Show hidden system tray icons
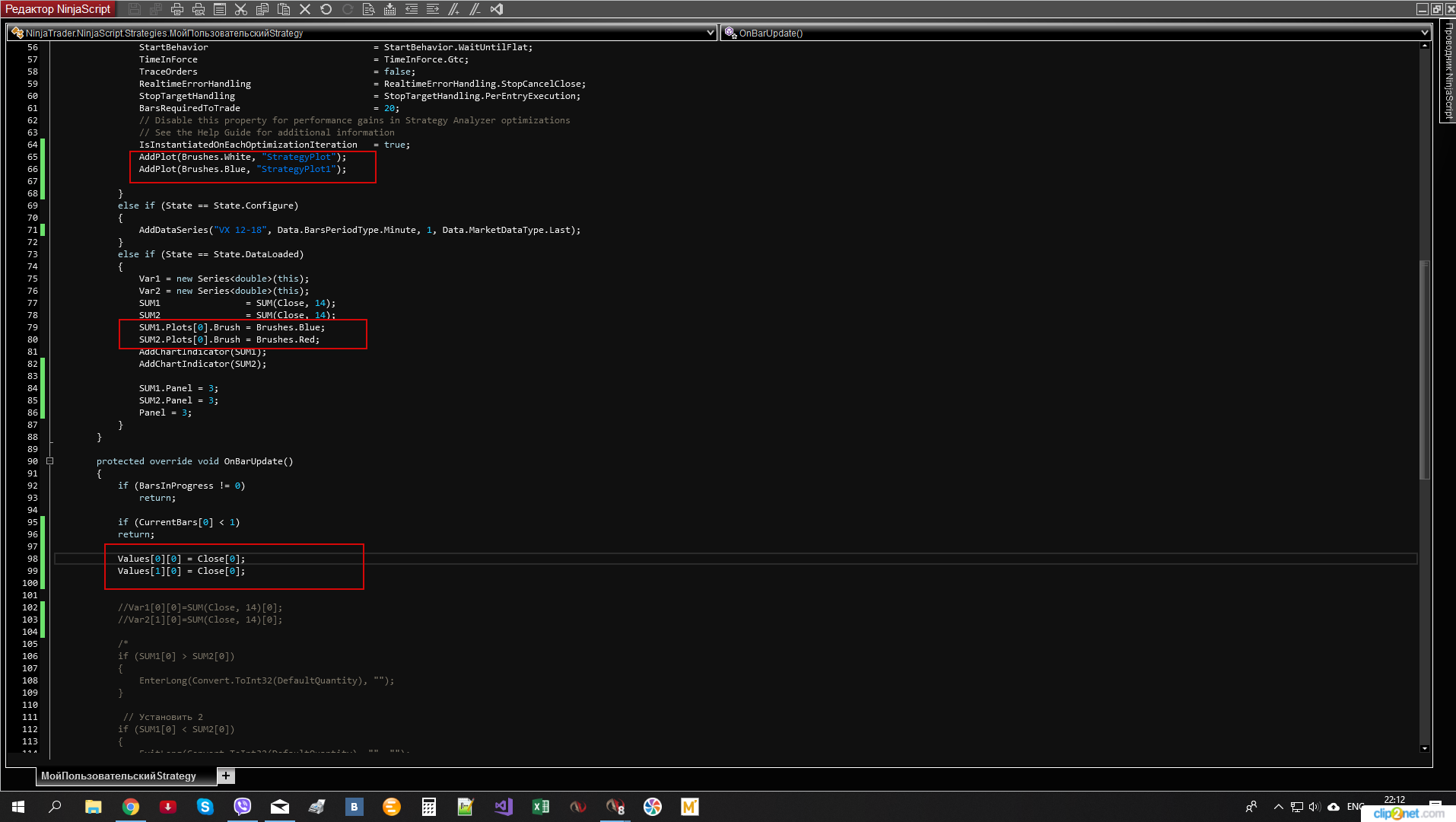This screenshot has height=822, width=1456. click(x=1279, y=807)
